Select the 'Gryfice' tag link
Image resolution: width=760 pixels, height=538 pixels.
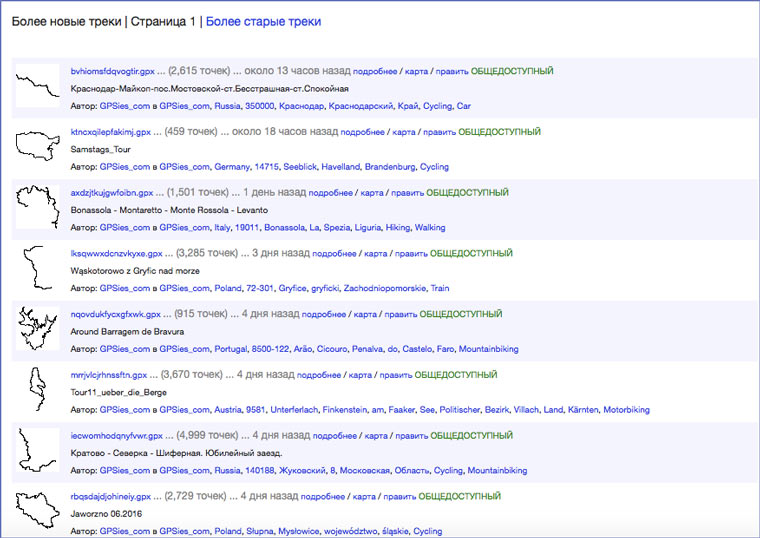click(292, 288)
